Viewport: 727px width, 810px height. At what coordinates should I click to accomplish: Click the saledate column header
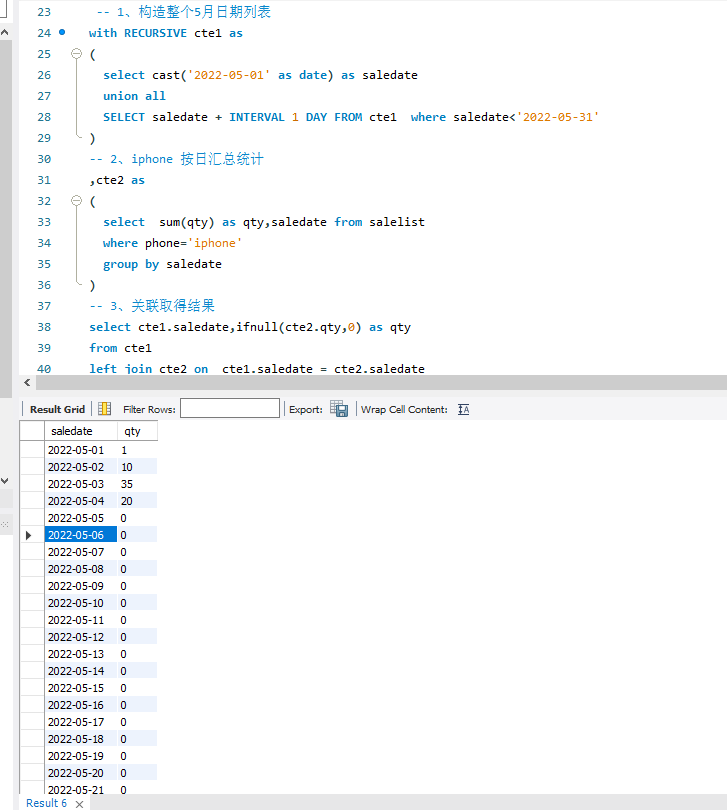pyautogui.click(x=81, y=431)
